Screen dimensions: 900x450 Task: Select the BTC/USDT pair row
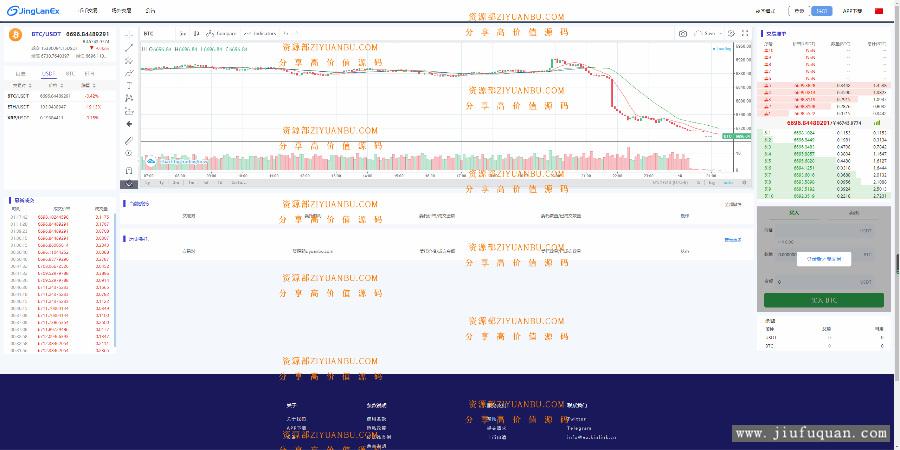pos(60,96)
